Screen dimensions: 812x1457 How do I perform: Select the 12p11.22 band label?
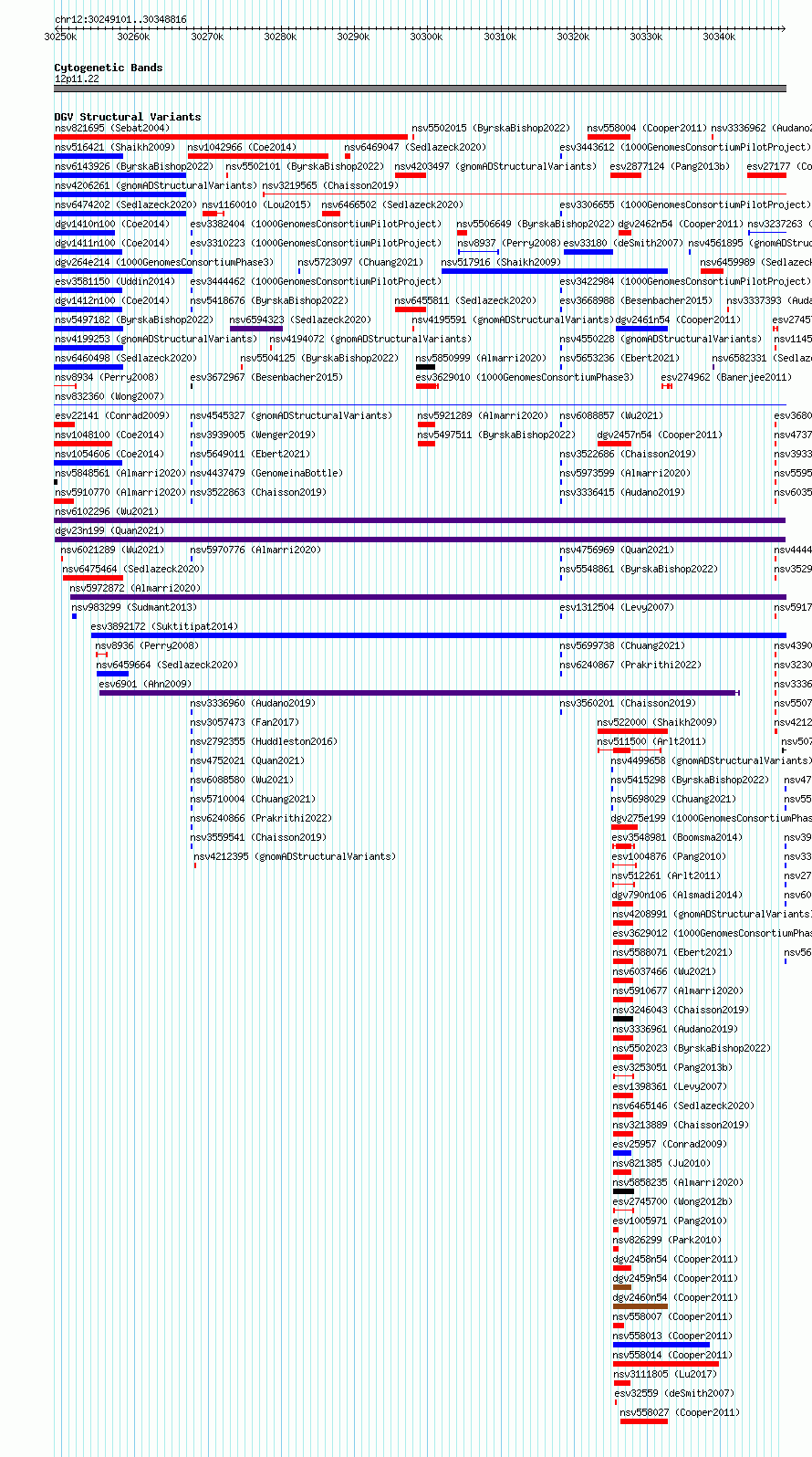(77, 79)
